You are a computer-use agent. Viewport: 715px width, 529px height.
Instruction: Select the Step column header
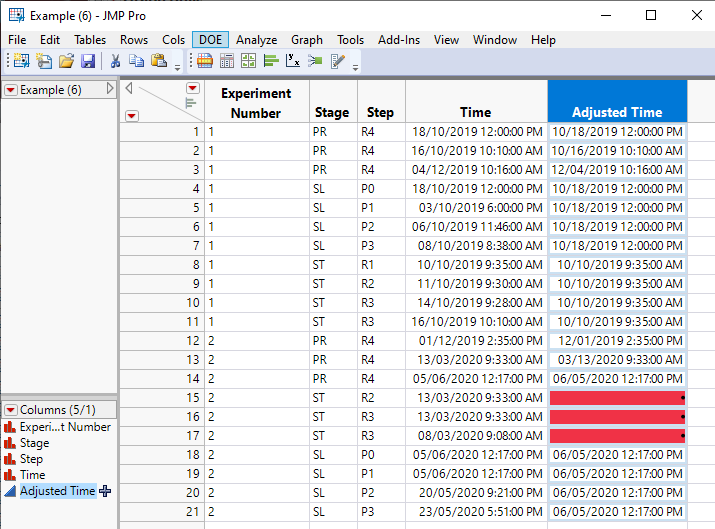point(381,101)
